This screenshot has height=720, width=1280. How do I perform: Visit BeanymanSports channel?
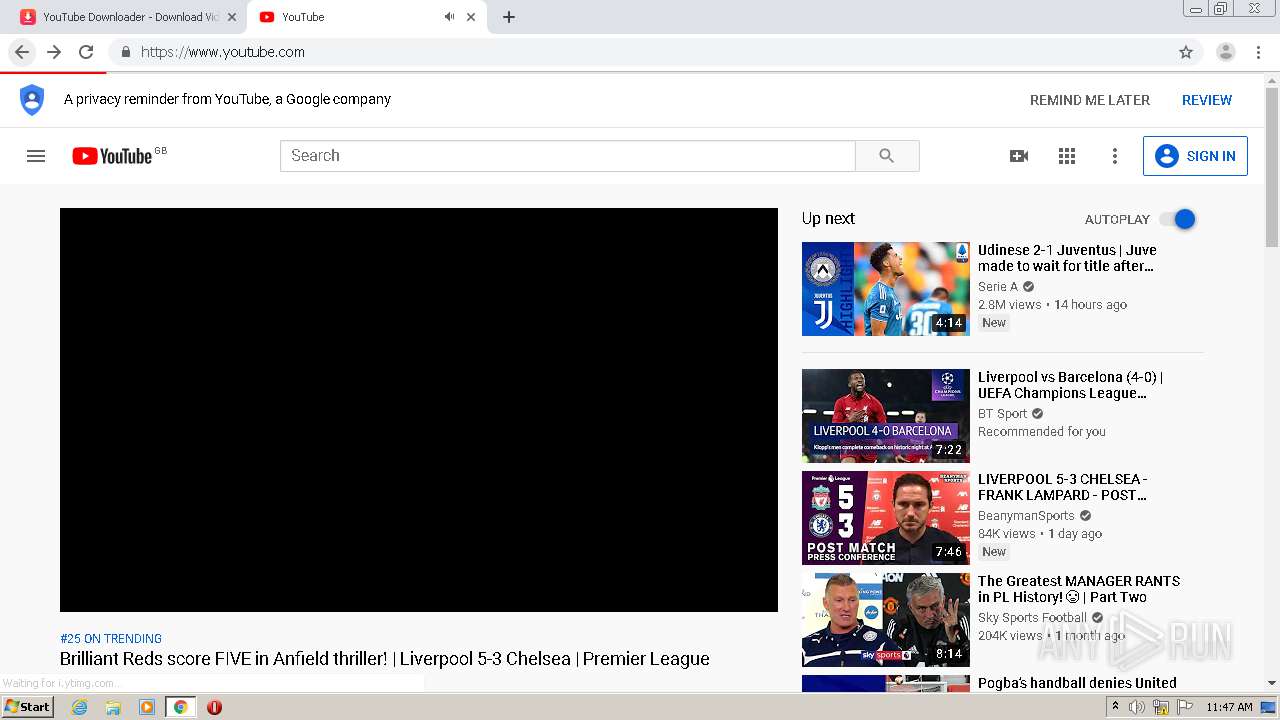click(x=1026, y=515)
